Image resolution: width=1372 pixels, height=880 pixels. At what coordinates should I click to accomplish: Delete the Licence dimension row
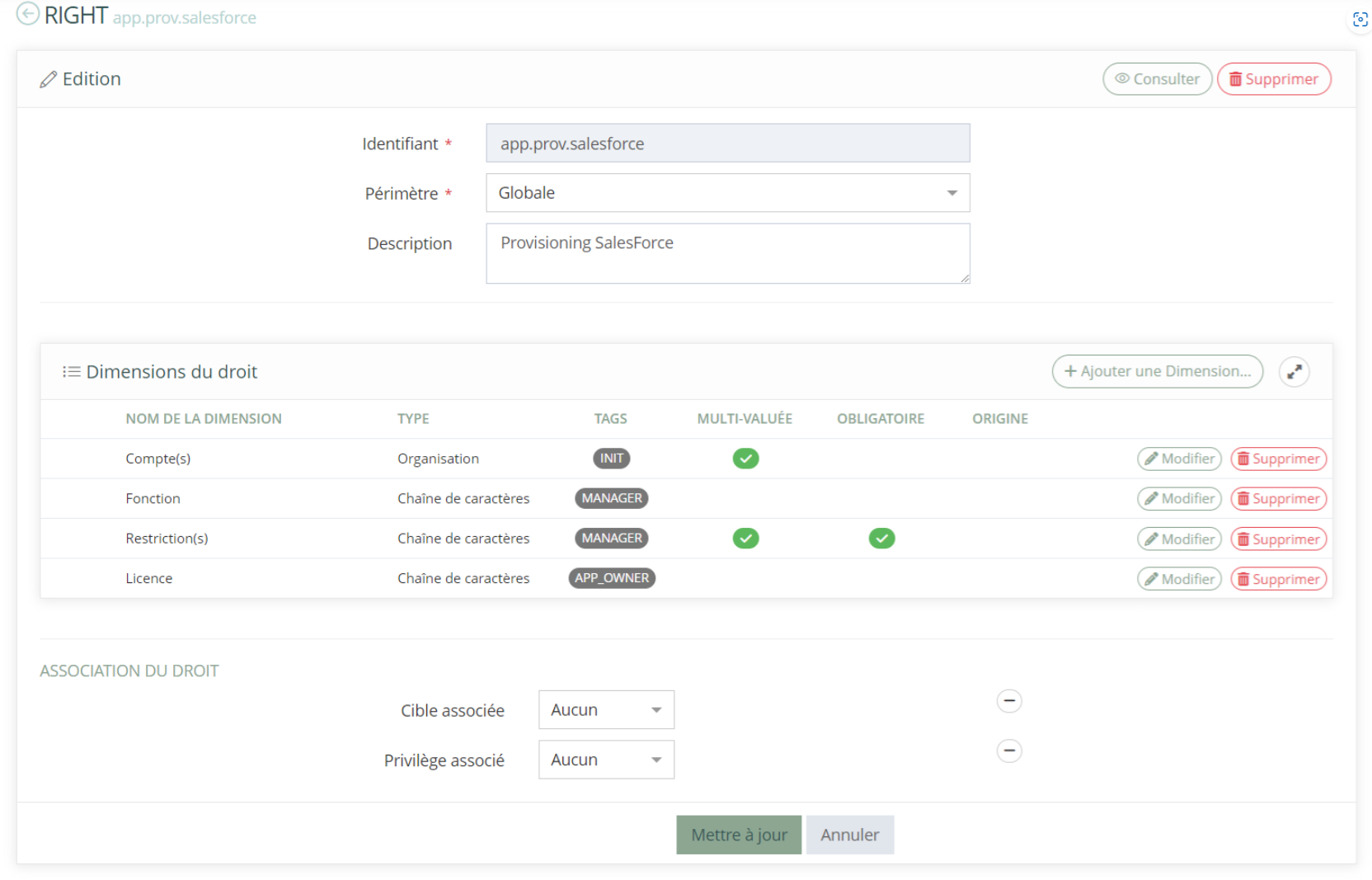click(1278, 579)
